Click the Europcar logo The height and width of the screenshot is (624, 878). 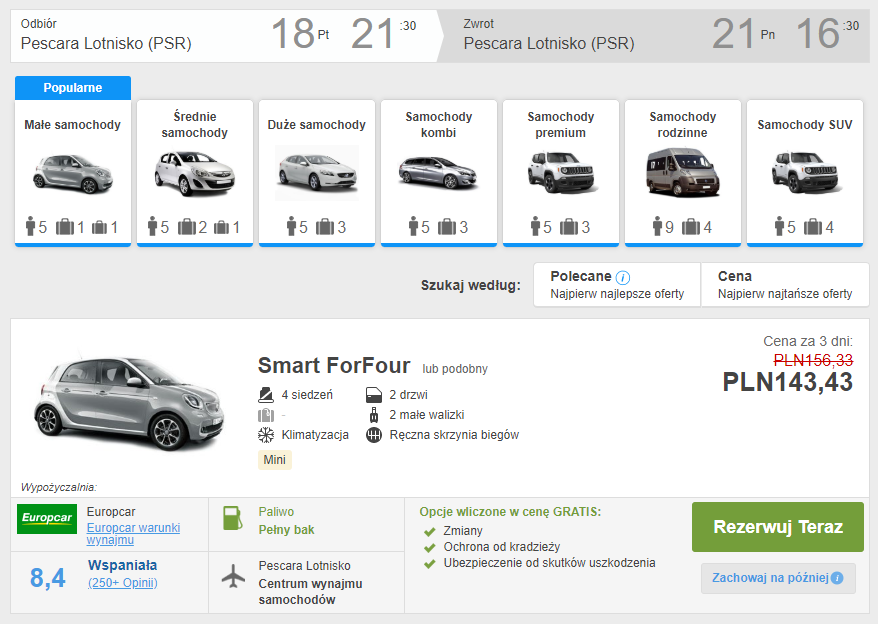point(47,519)
